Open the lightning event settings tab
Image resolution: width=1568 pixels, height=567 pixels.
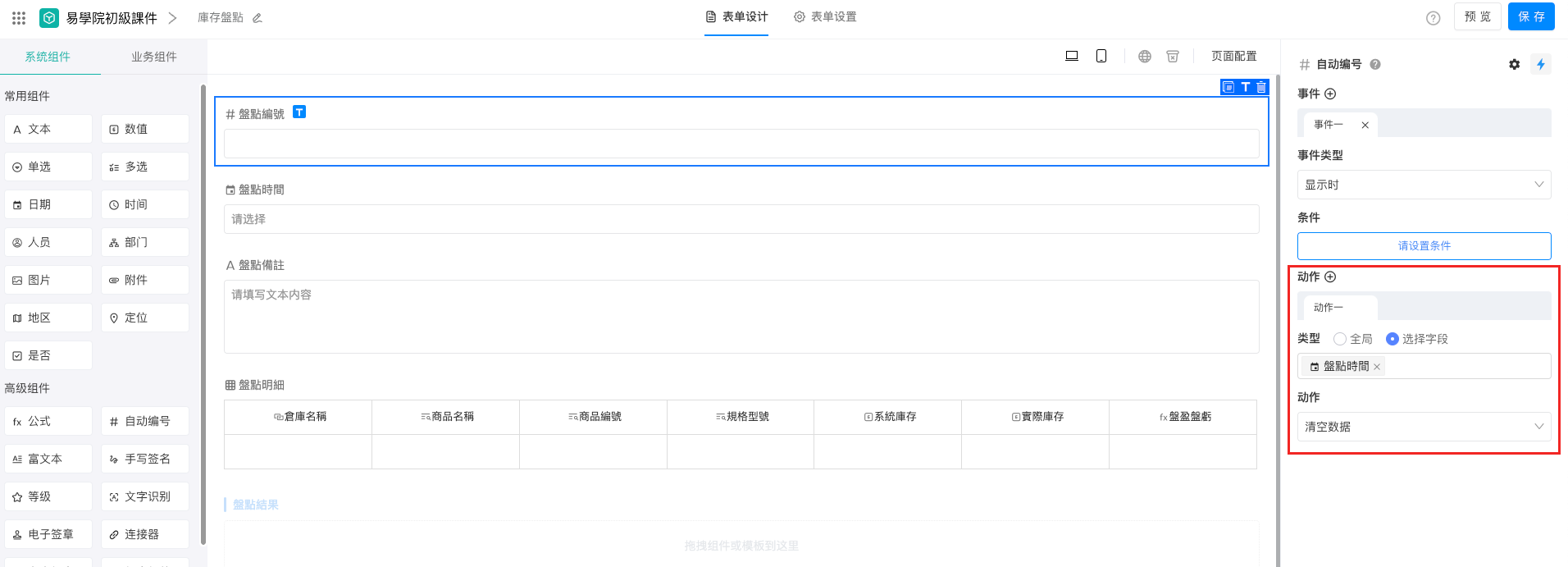[x=1541, y=64]
